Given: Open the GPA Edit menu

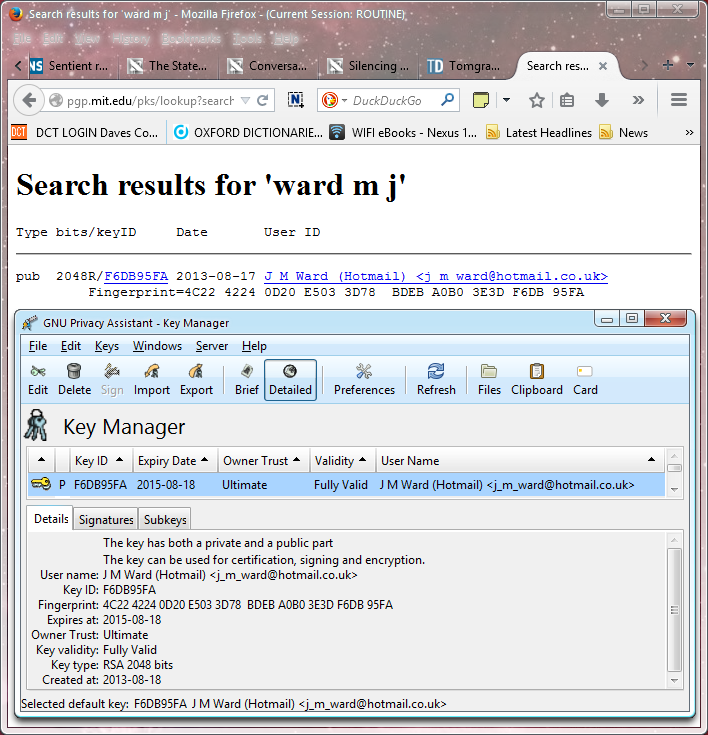Looking at the screenshot, I should tap(71, 346).
